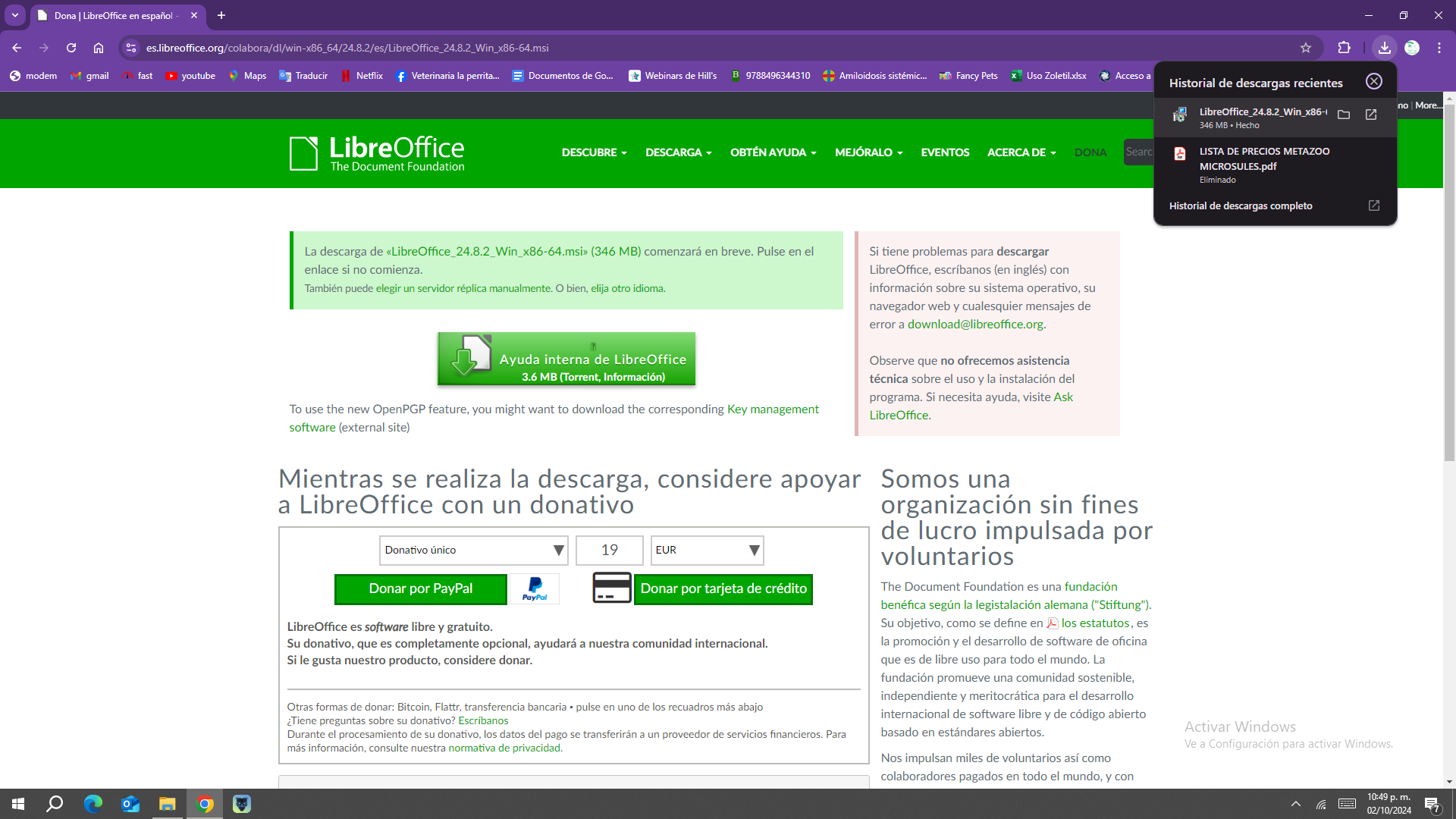The height and width of the screenshot is (819, 1456).
Task: Click the site search box
Action: 1139,152
